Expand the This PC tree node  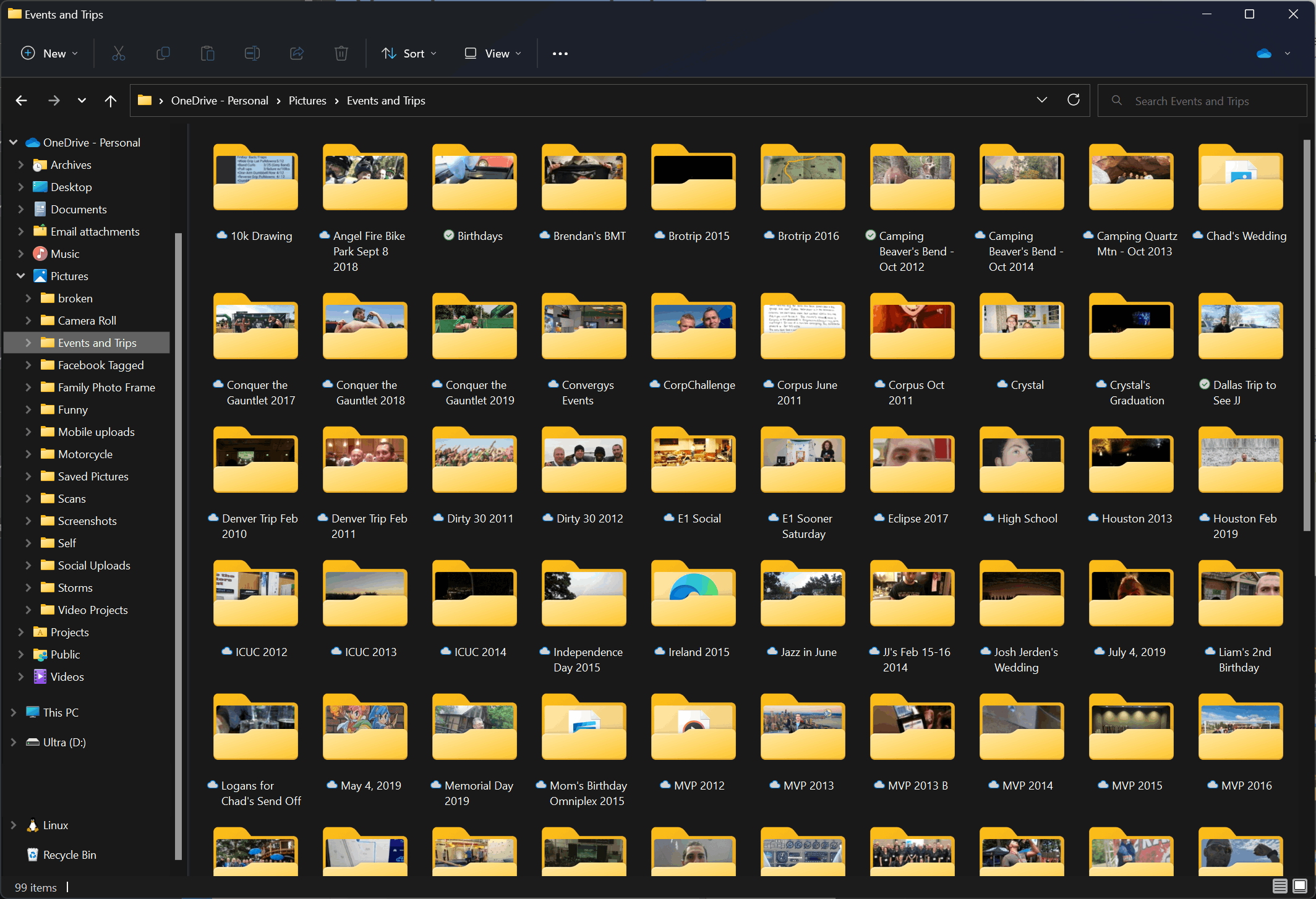[14, 712]
